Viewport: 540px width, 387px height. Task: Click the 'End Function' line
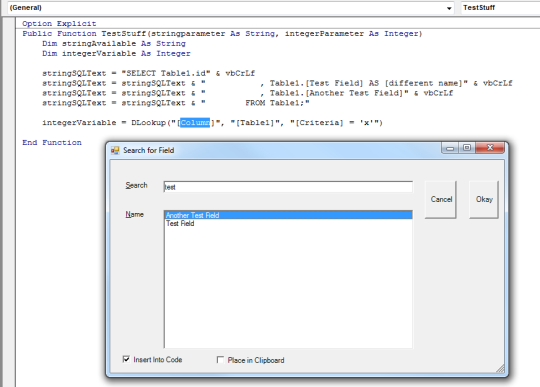point(52,143)
